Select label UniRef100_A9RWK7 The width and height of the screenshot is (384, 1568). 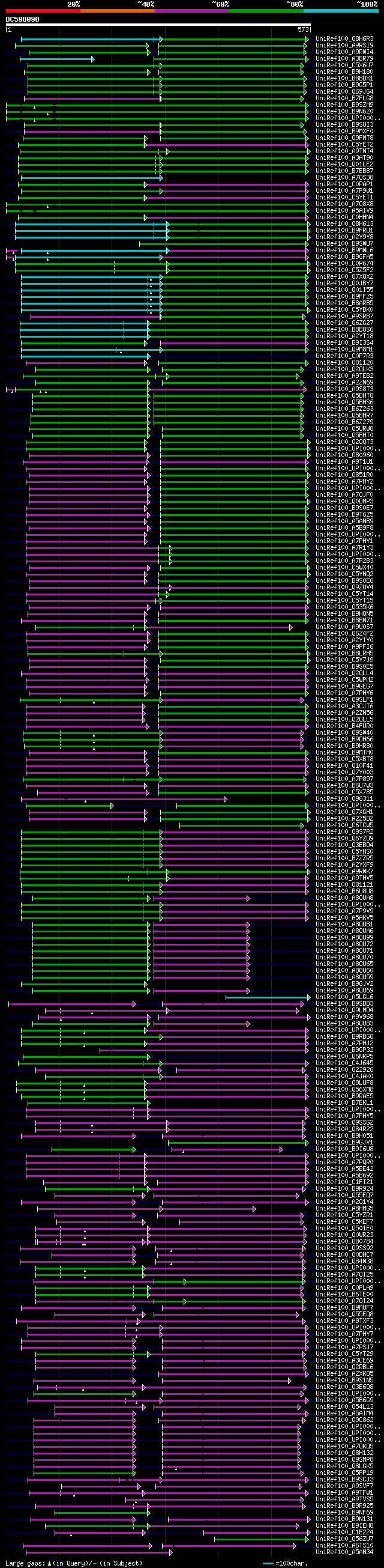[344, 871]
